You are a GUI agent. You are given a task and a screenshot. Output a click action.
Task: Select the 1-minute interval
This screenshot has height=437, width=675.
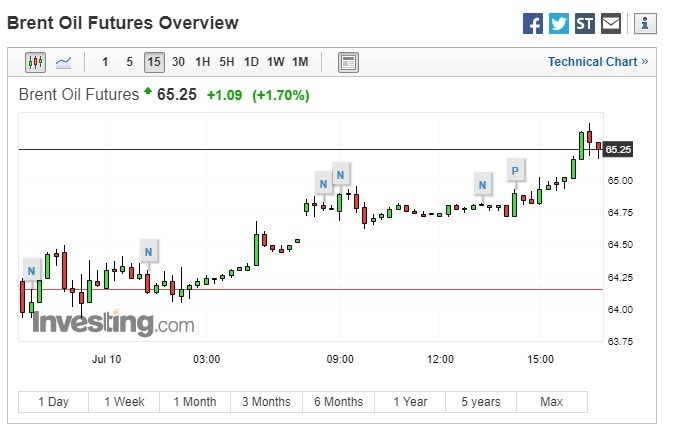click(105, 62)
